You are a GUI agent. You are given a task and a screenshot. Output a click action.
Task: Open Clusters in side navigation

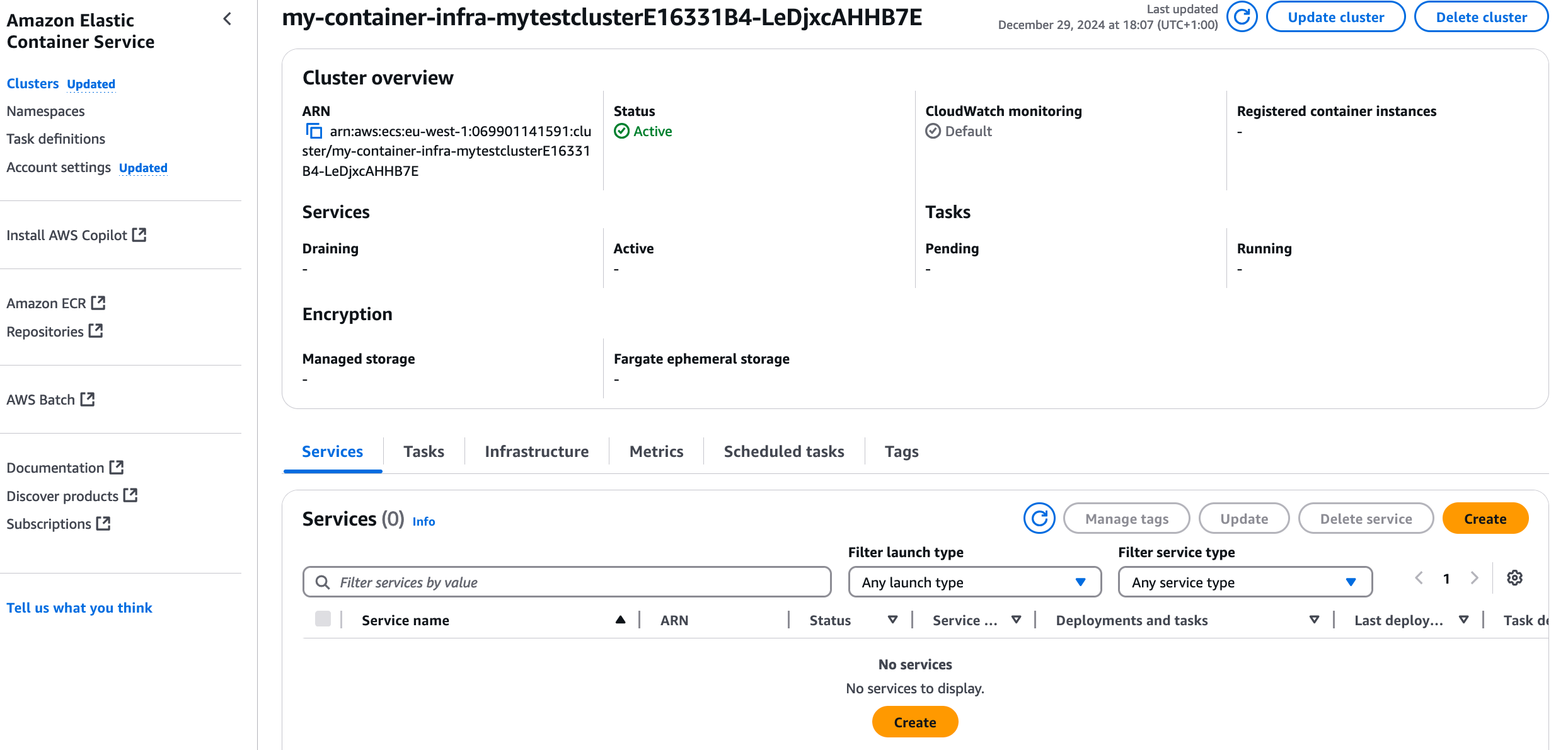(32, 83)
